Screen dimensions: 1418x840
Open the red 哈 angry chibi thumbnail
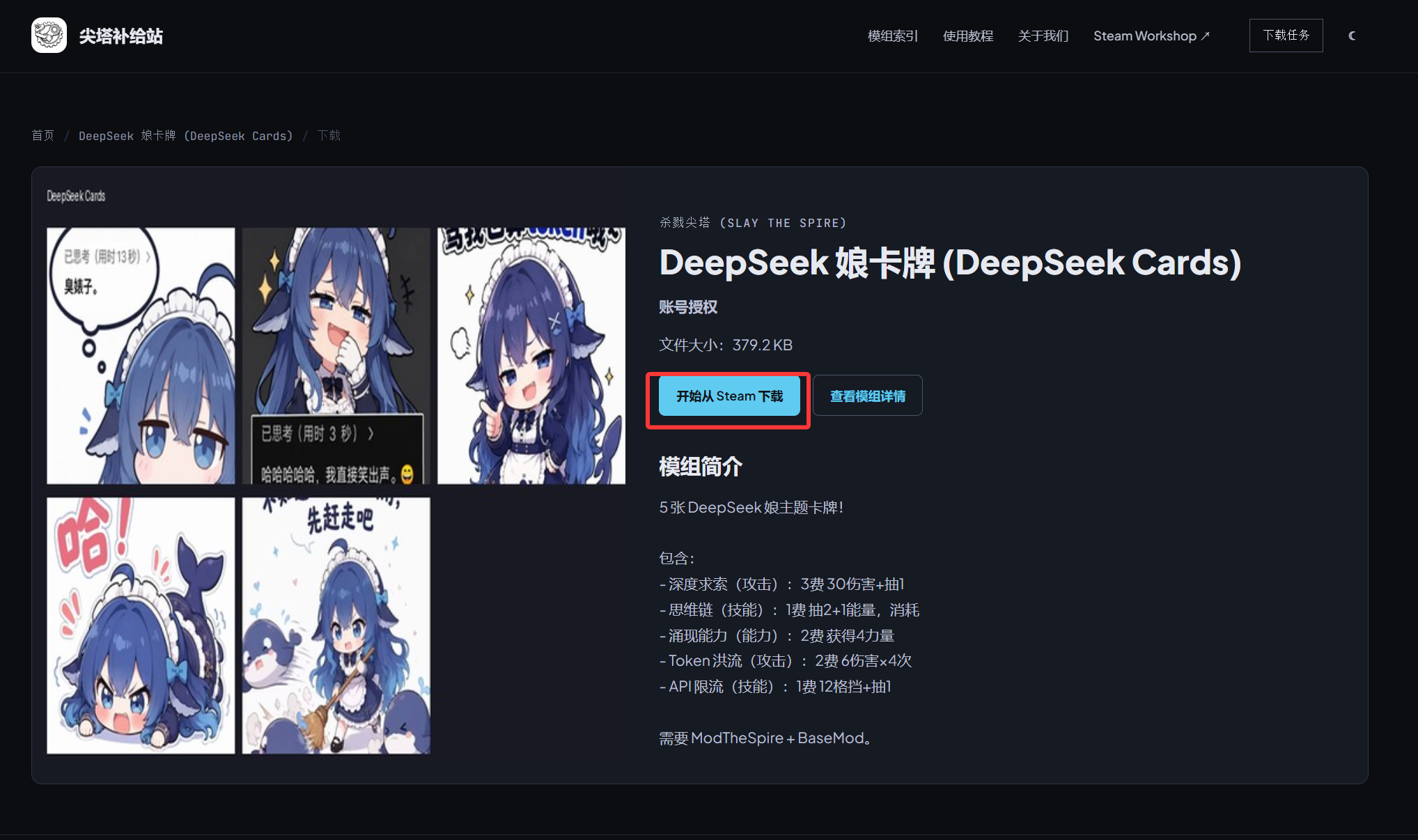coord(141,625)
